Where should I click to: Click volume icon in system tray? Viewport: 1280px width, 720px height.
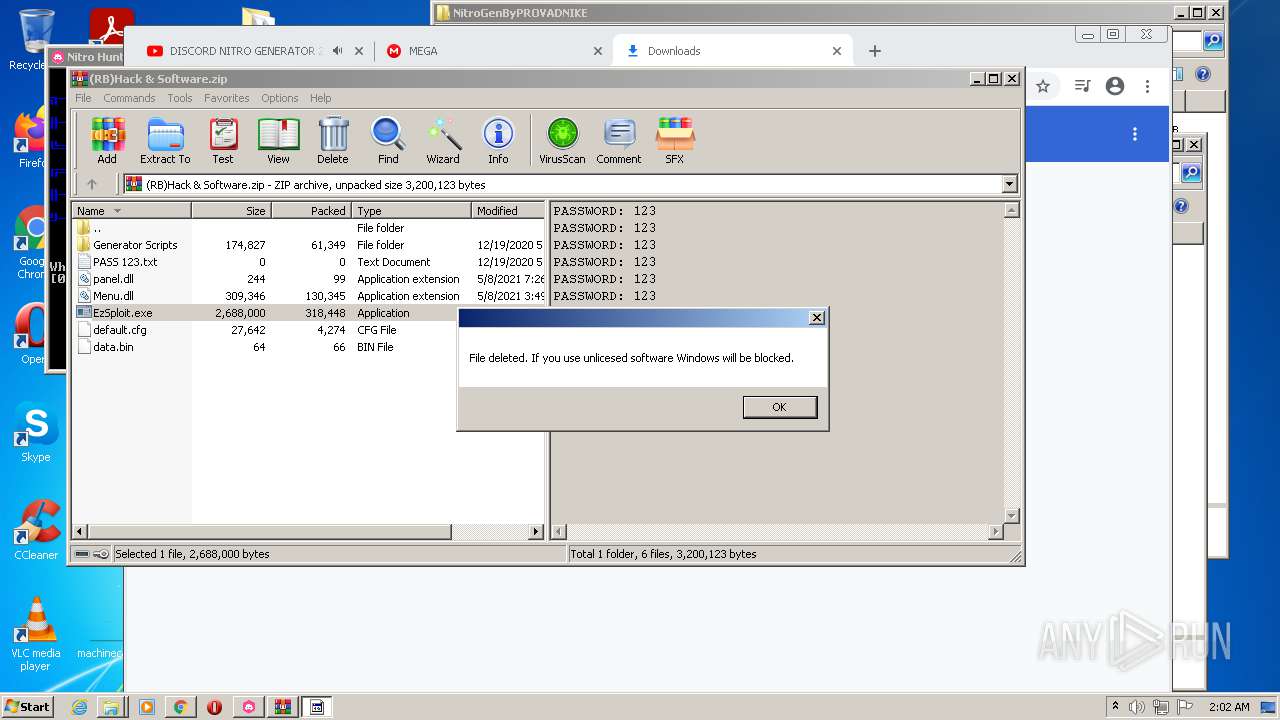[x=1137, y=707]
